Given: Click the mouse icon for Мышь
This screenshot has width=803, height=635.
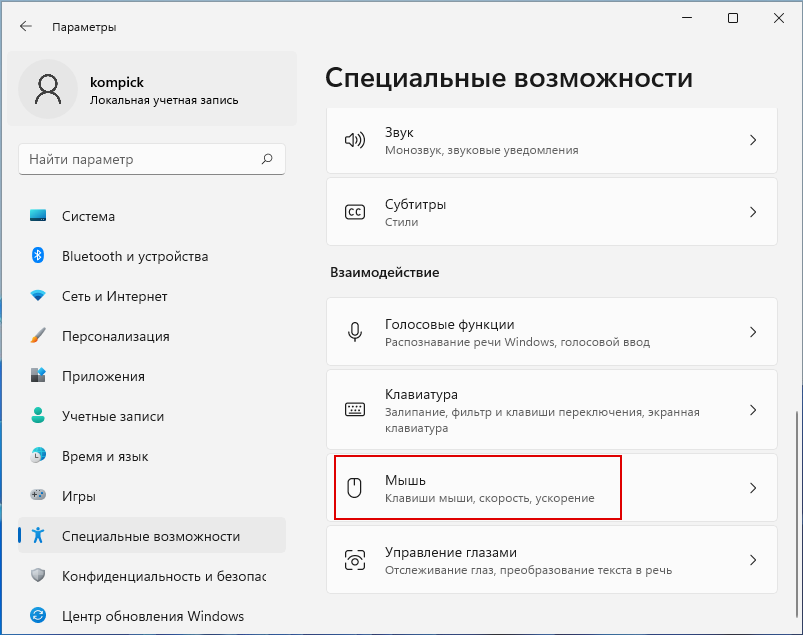Looking at the screenshot, I should [354, 488].
